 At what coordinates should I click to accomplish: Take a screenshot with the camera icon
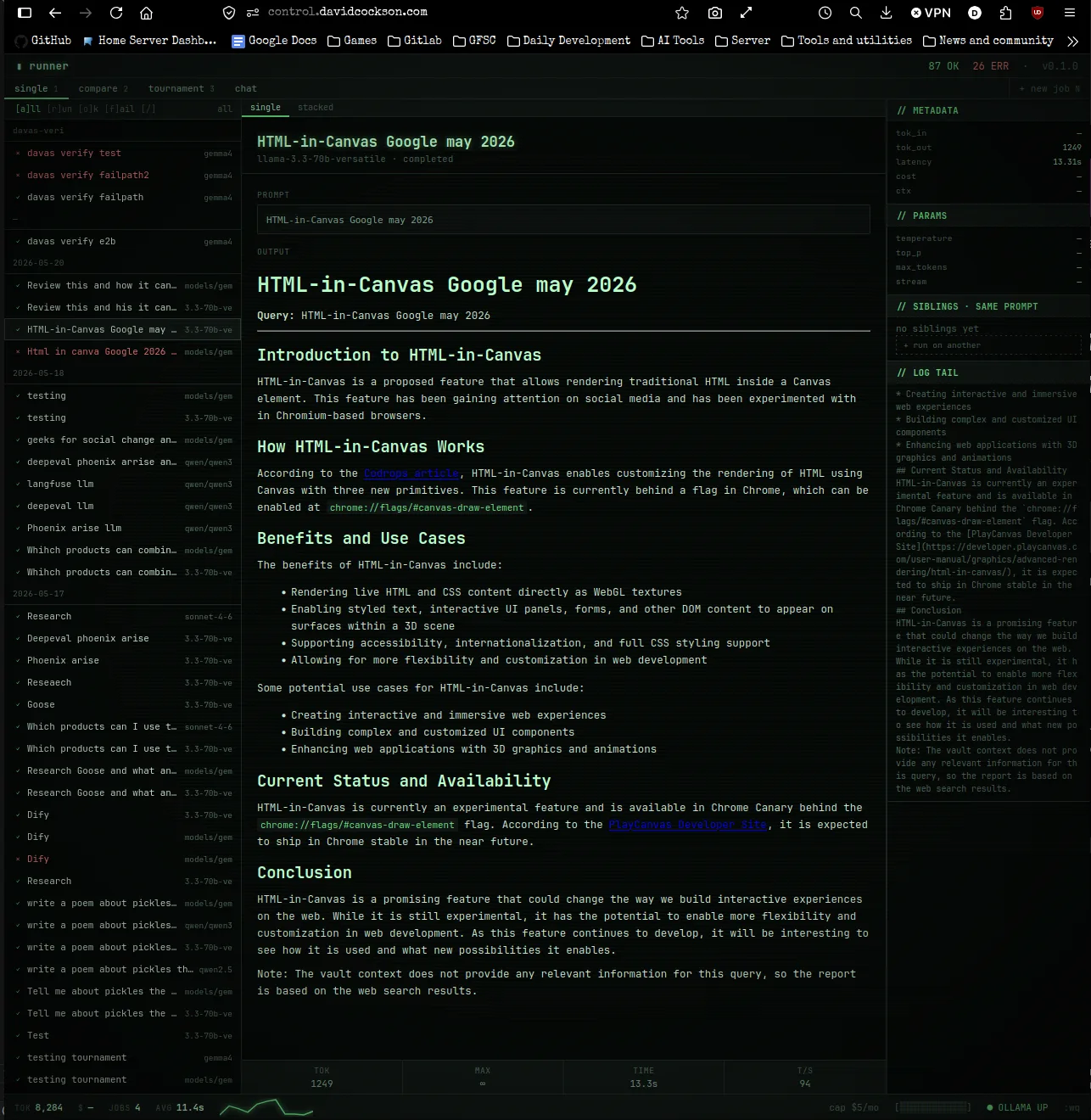click(x=715, y=13)
